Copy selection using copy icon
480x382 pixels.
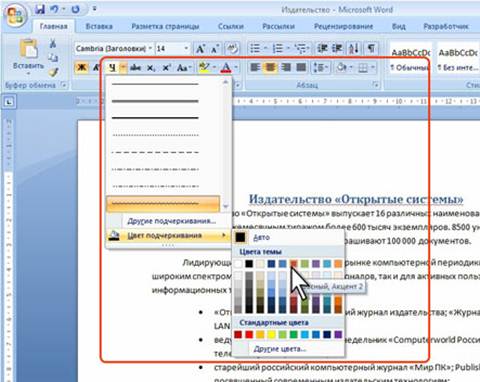click(x=53, y=57)
